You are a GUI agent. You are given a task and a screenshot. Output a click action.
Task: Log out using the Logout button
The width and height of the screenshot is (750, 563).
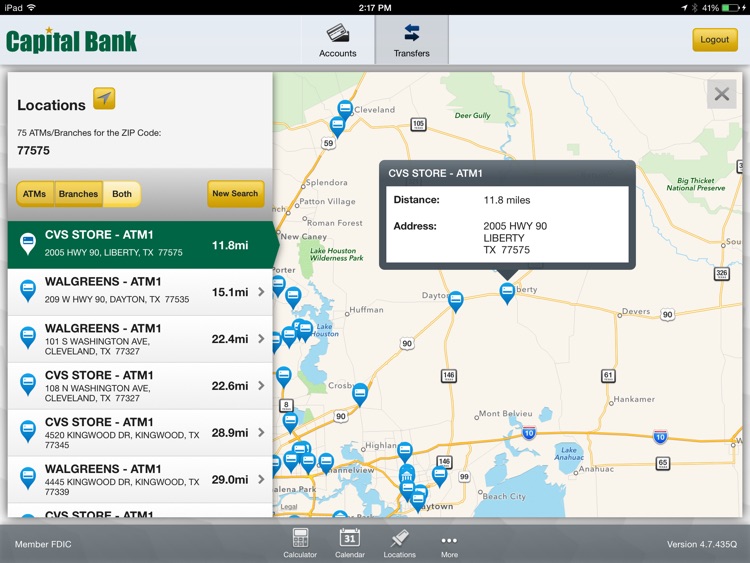click(715, 40)
